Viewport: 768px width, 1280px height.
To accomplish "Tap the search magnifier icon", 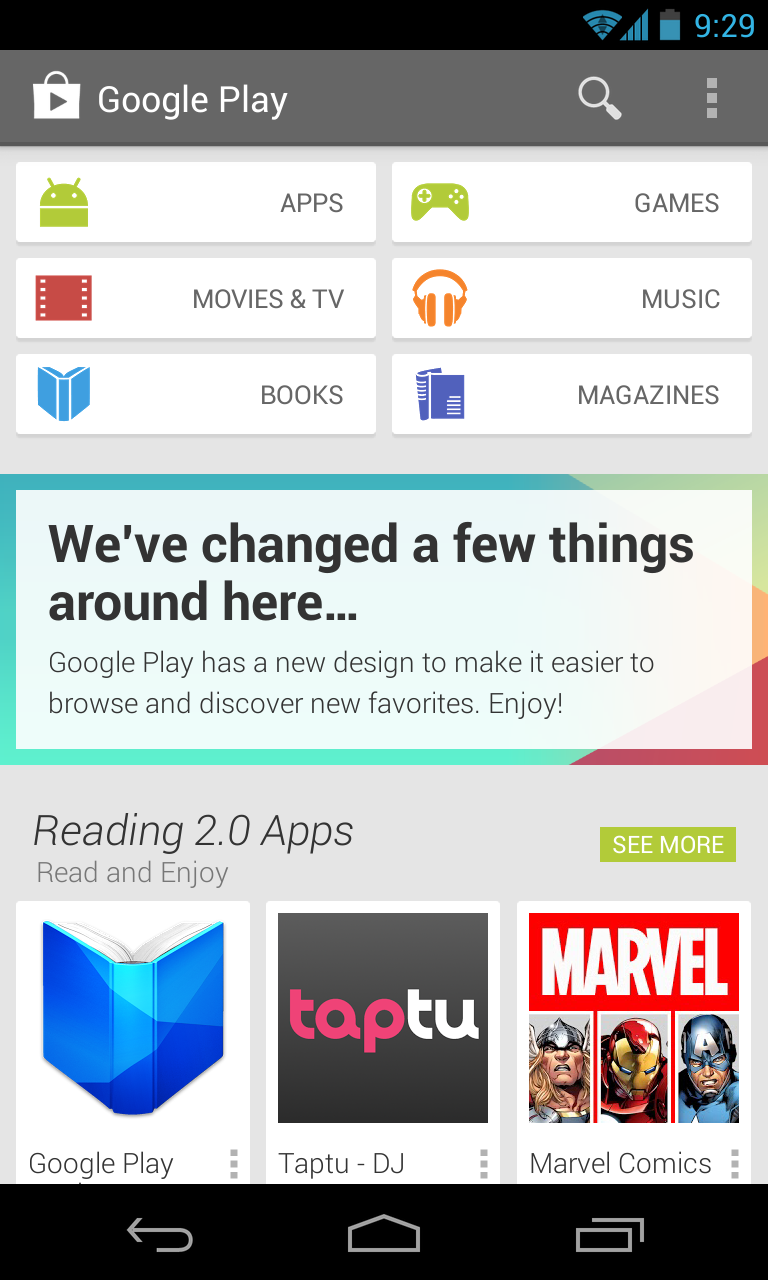I will click(599, 99).
